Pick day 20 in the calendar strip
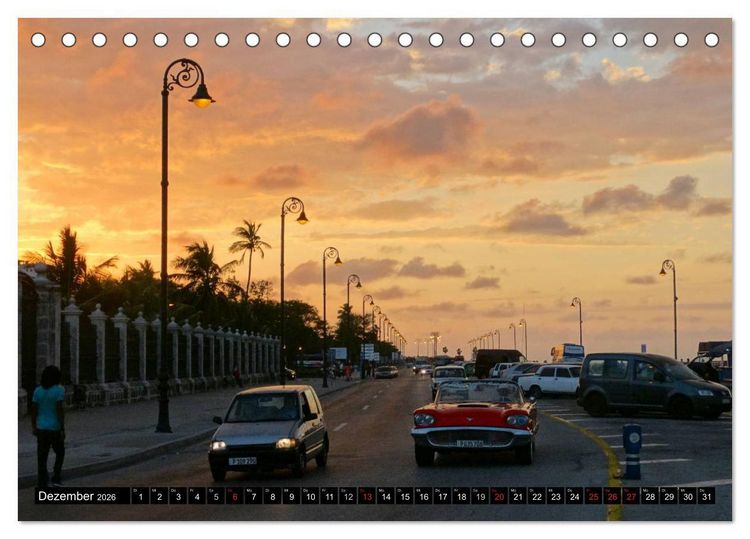 [499, 496]
